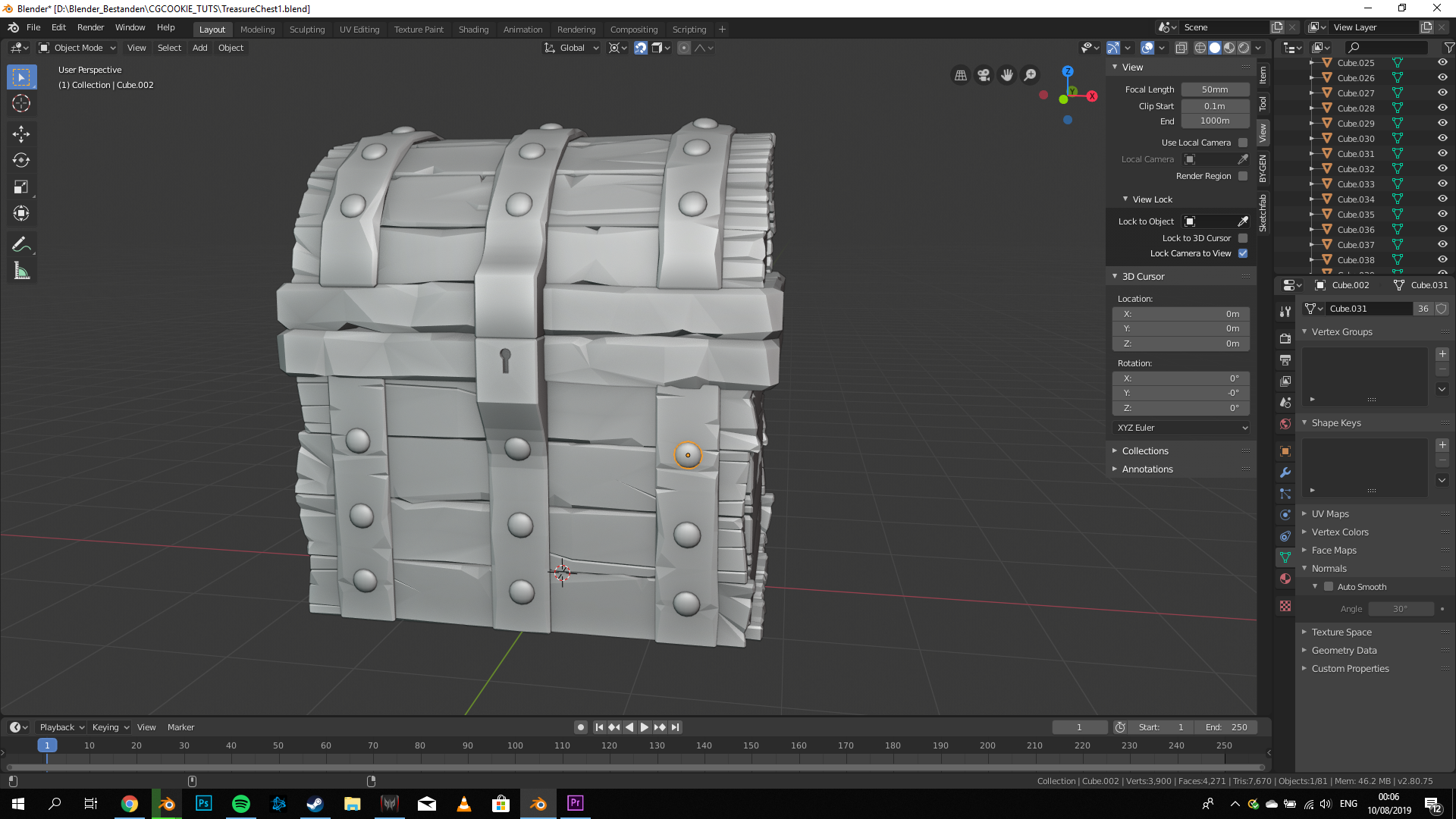
Task: Switch to the Sculpting workspace tab
Action: point(306,30)
